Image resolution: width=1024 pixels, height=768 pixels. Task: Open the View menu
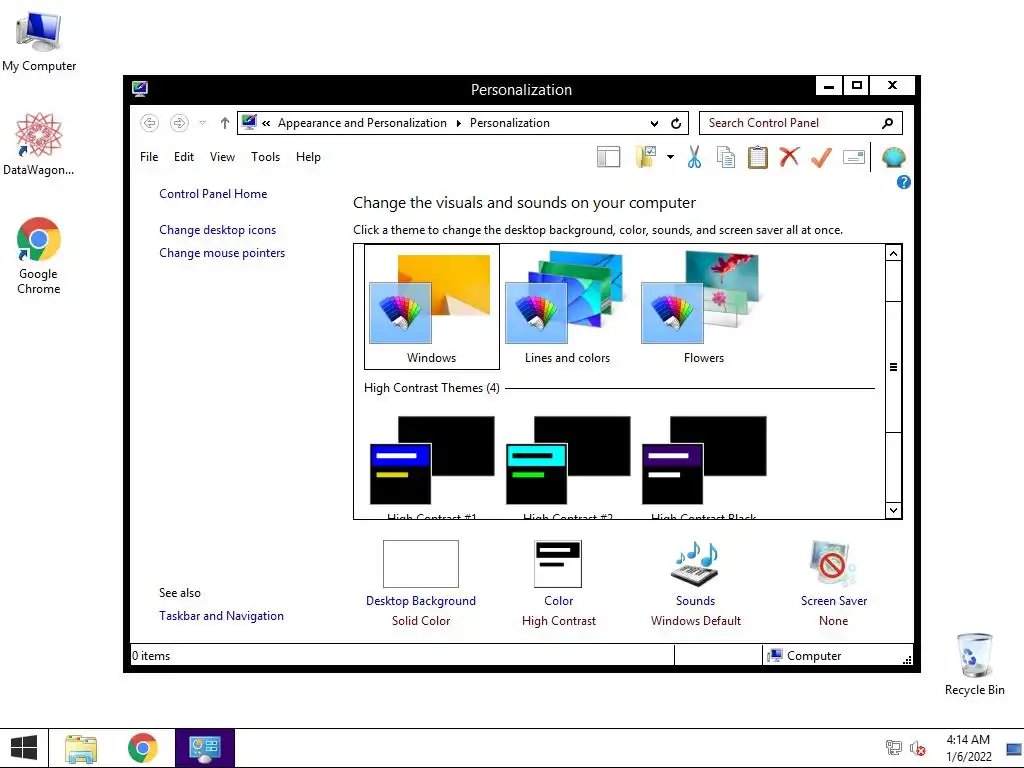tap(222, 157)
